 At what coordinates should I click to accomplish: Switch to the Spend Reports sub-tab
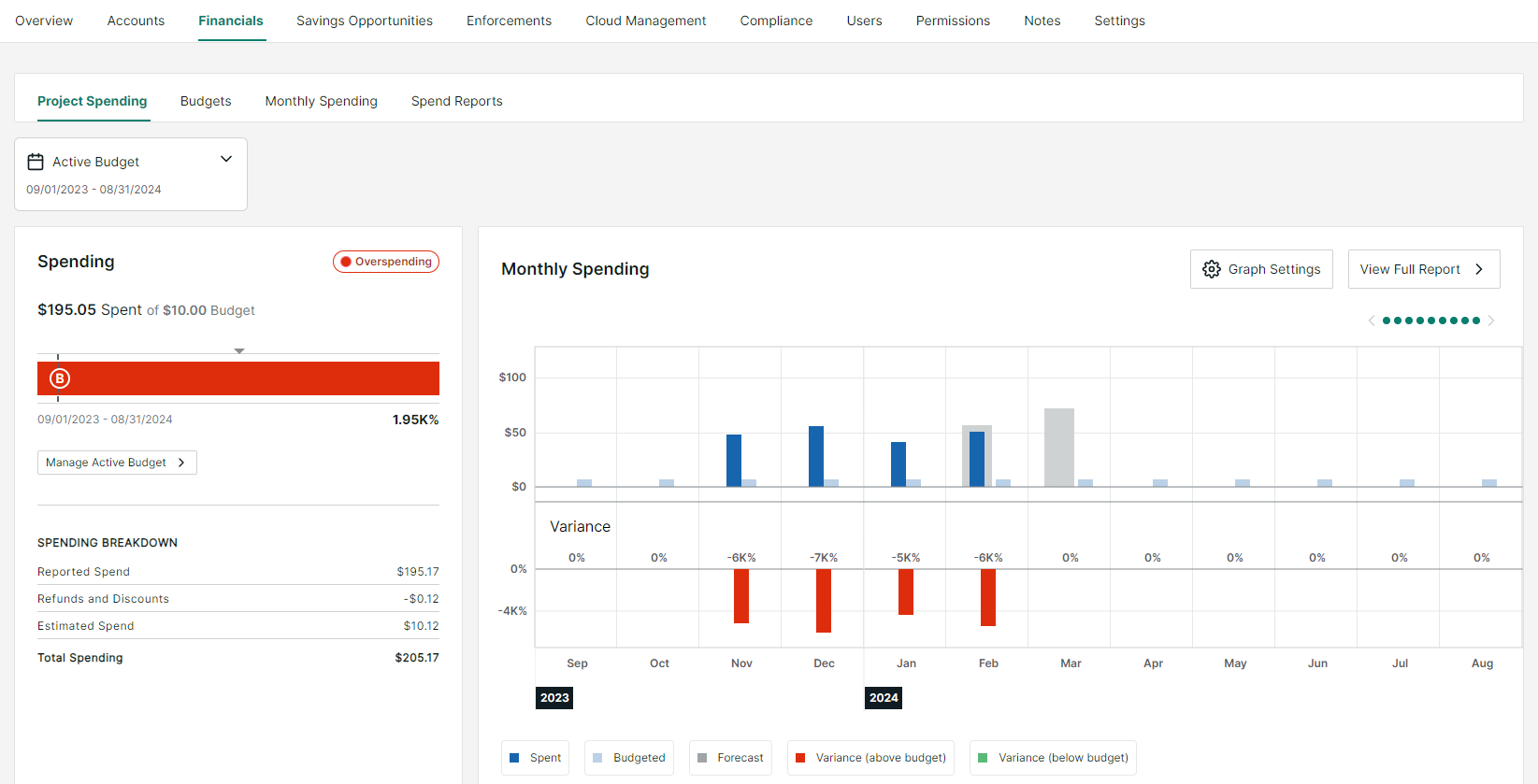point(457,101)
